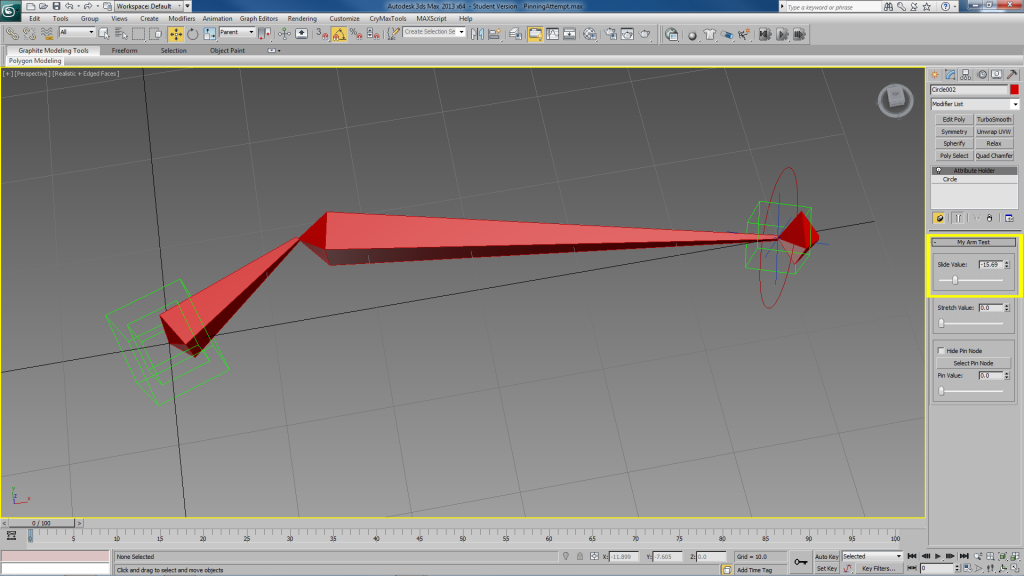Click the red object color swatch
Viewport: 1024px width, 576px height.
(1014, 90)
